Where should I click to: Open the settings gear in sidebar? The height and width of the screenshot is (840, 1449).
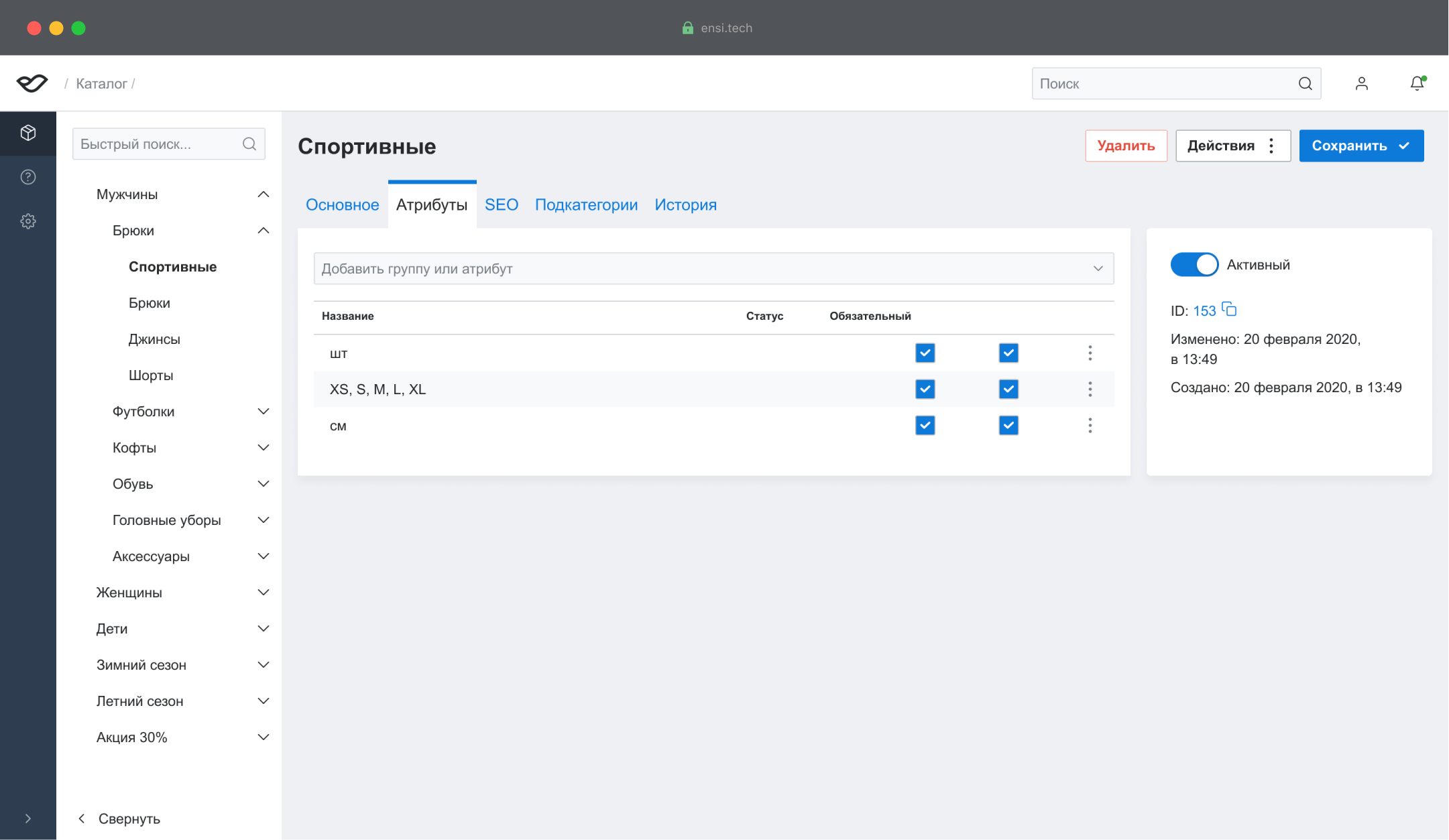28,221
